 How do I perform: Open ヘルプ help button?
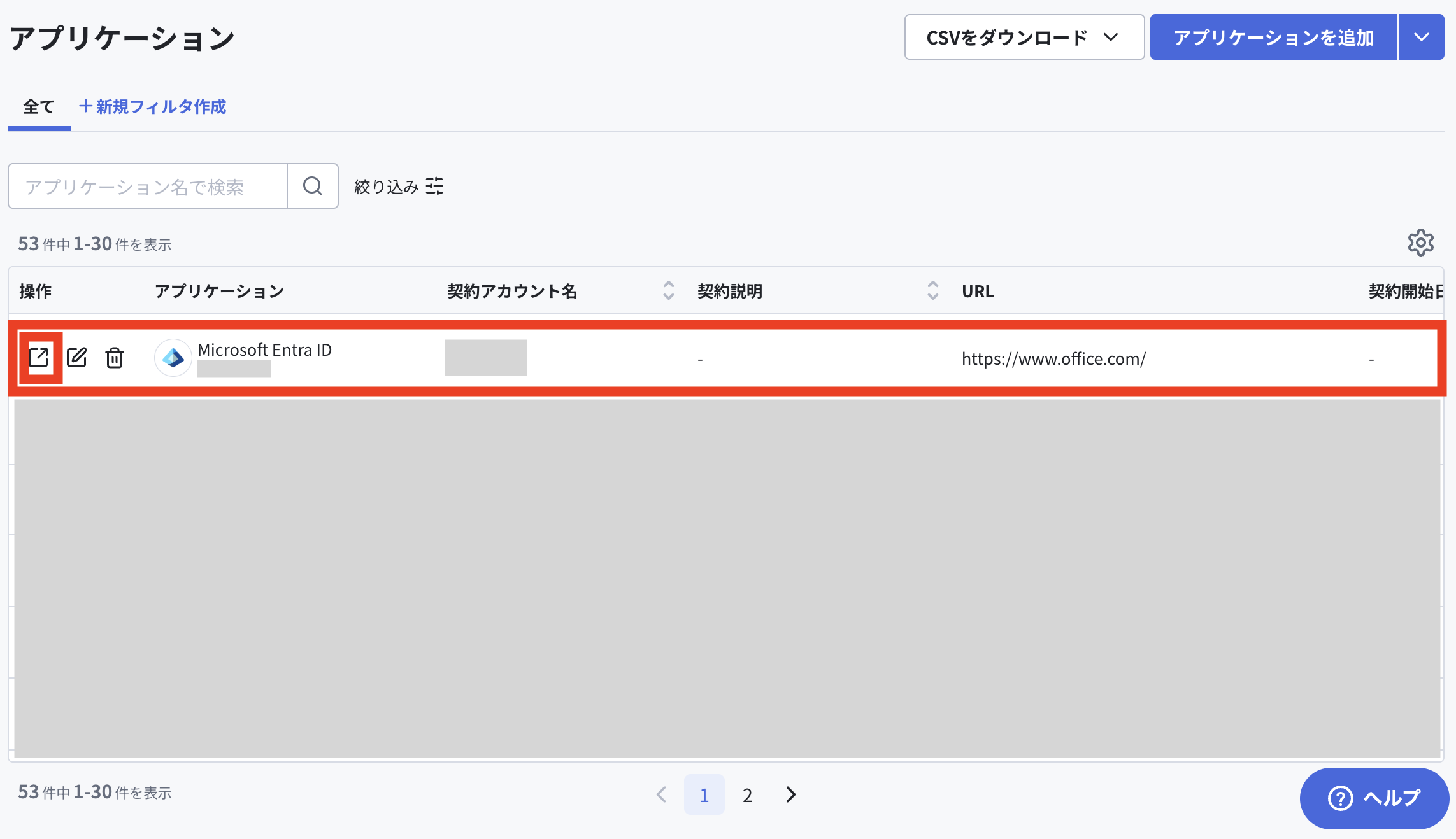click(1374, 798)
